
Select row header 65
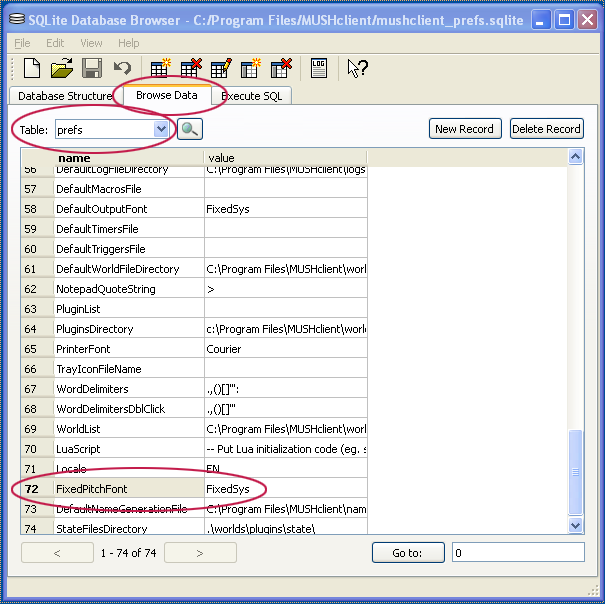37,349
